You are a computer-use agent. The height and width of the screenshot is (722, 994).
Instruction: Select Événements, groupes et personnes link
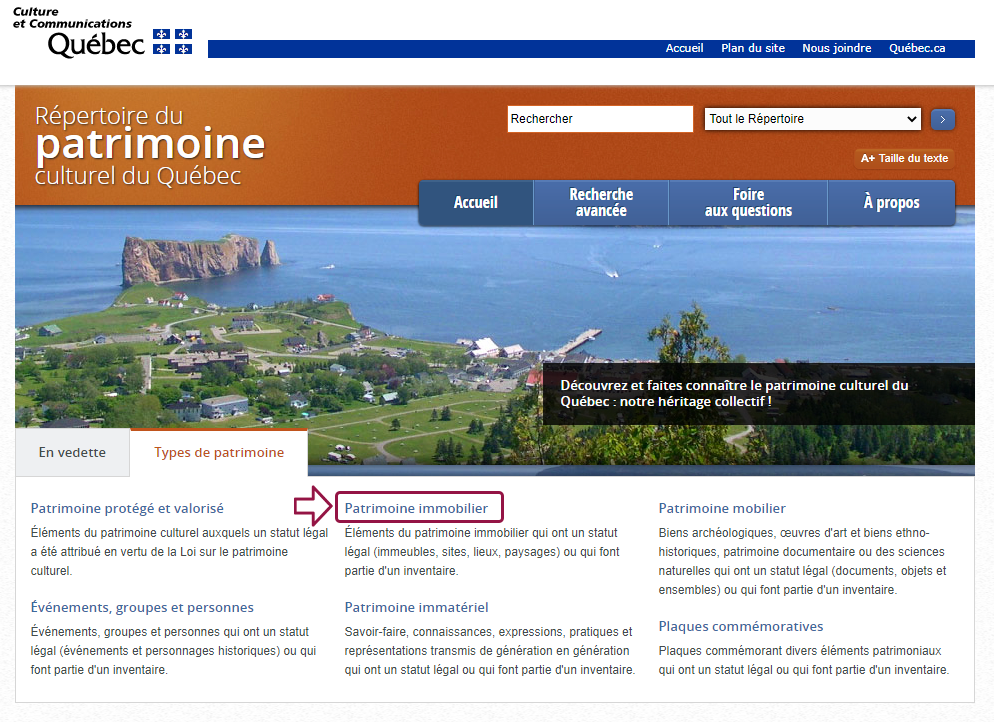142,607
